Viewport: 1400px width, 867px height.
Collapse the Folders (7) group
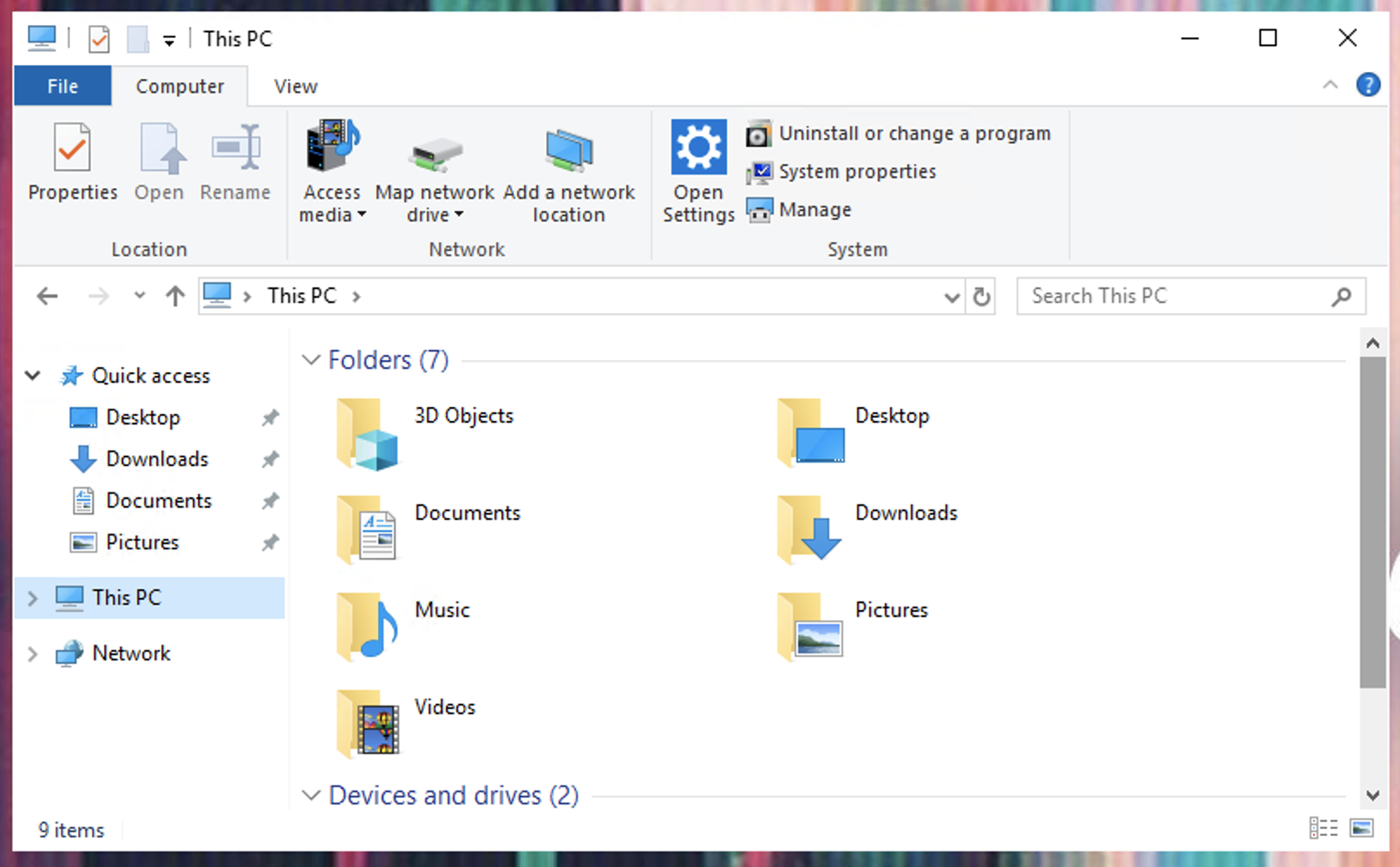[311, 359]
